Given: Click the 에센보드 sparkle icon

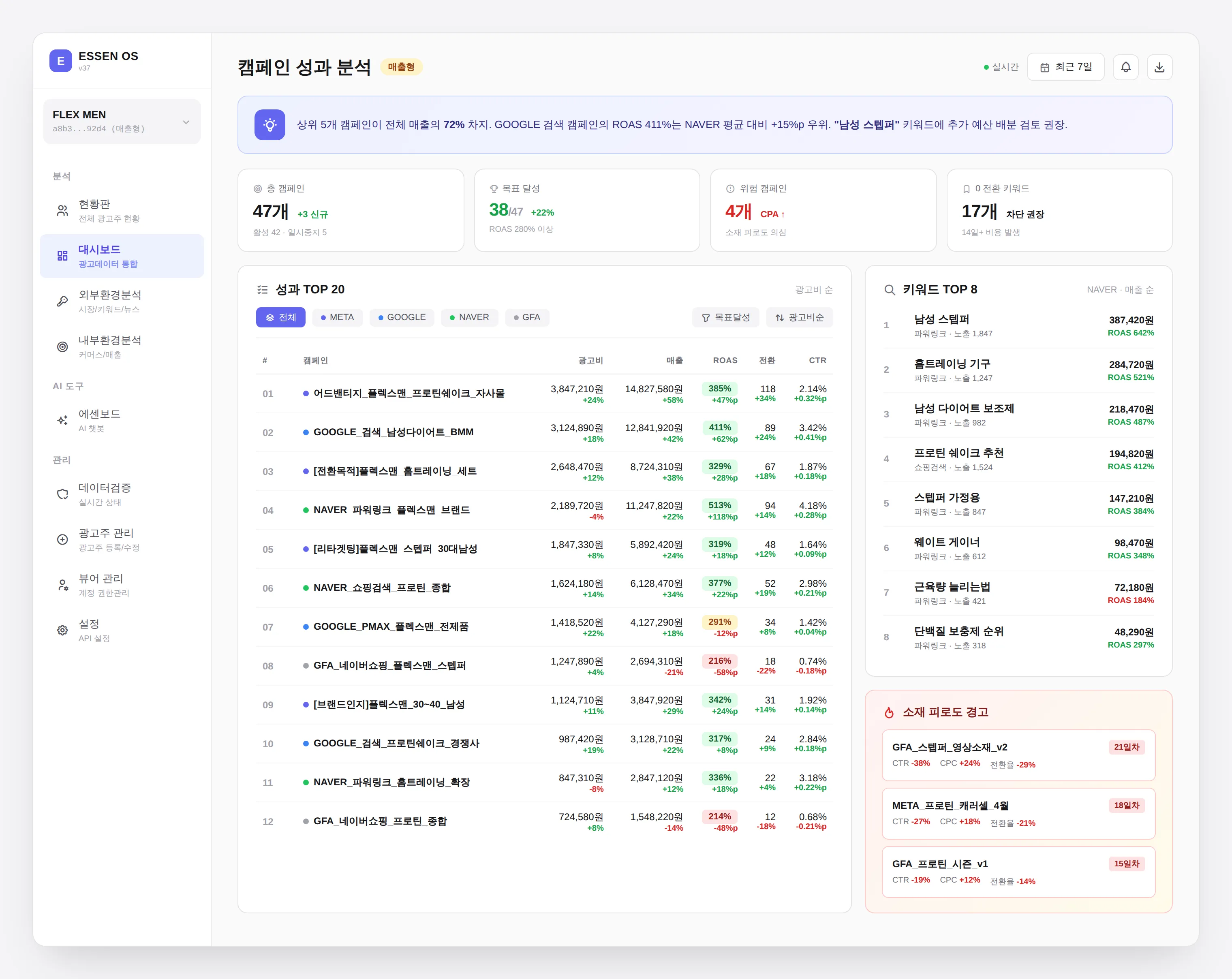Looking at the screenshot, I should pos(62,420).
